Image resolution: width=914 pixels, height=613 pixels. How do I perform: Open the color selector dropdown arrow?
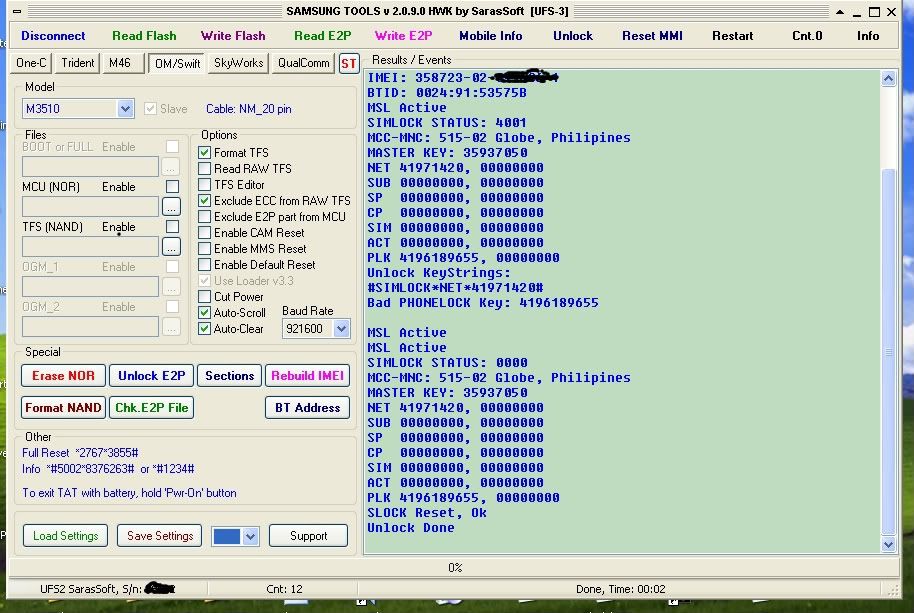[251, 536]
